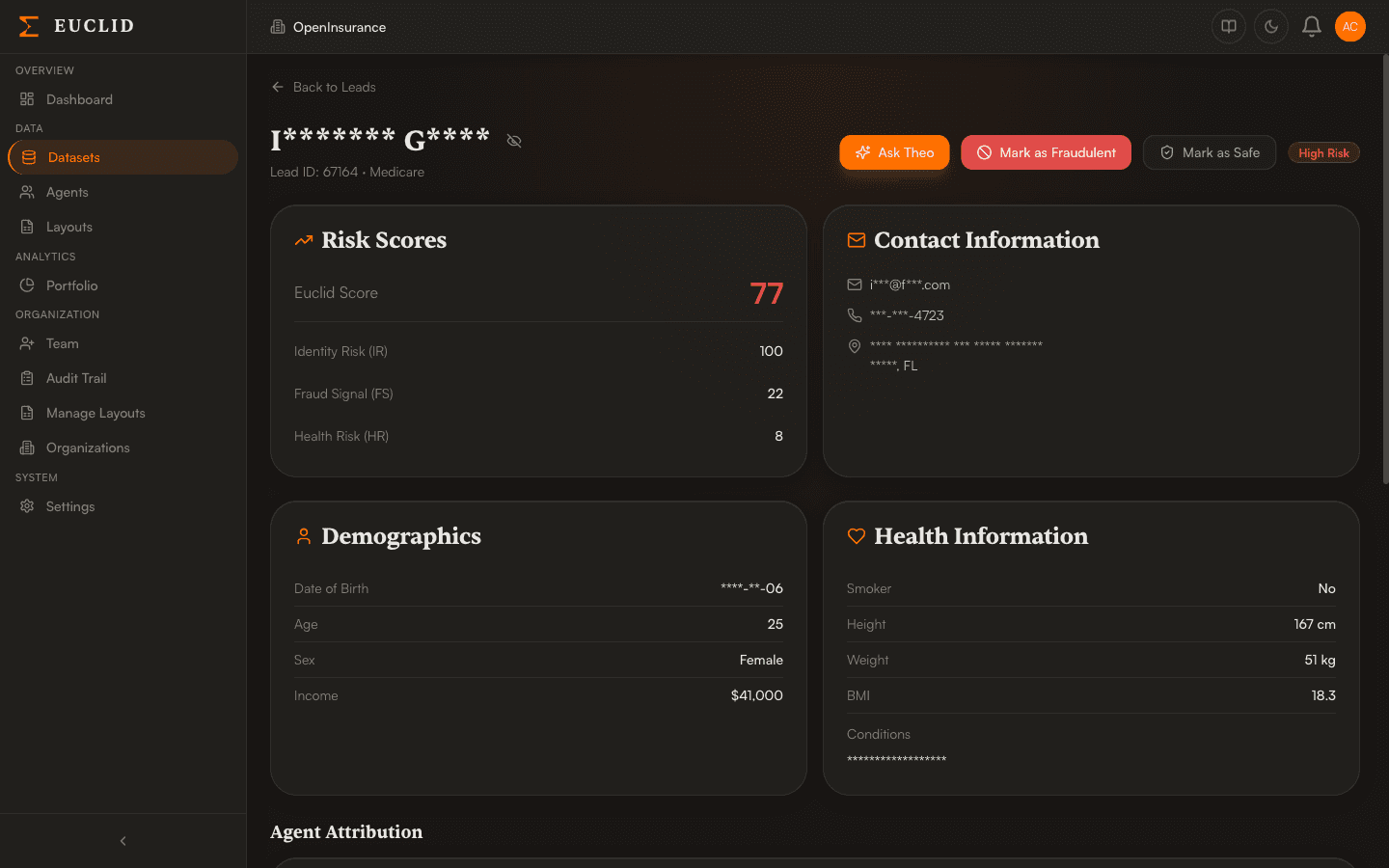Viewport: 1389px width, 868px height.
Task: Open the Portfolio analytics page
Action: [x=123, y=285]
